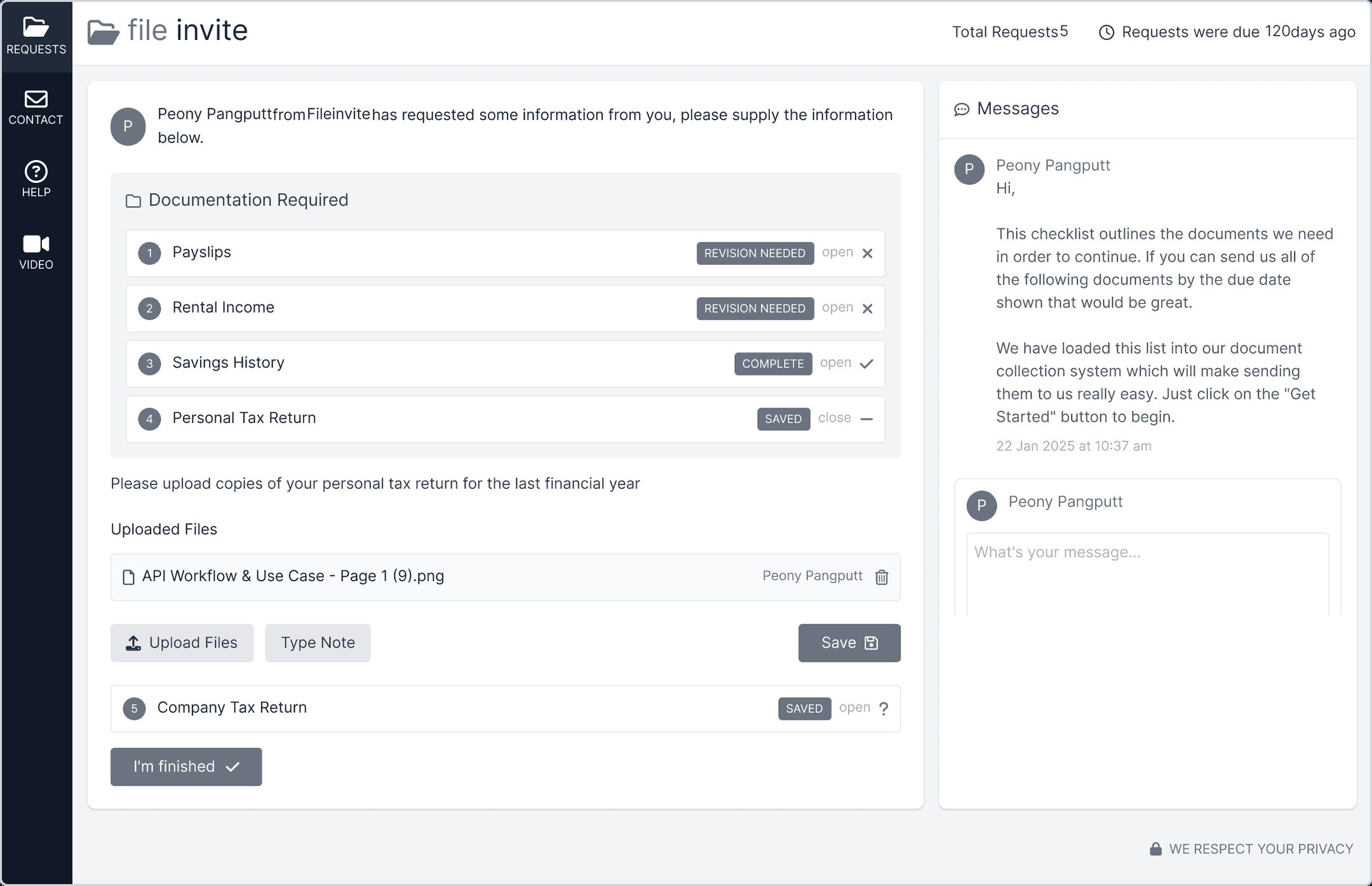
Task: Select the Savings History request title
Action: 228,363
